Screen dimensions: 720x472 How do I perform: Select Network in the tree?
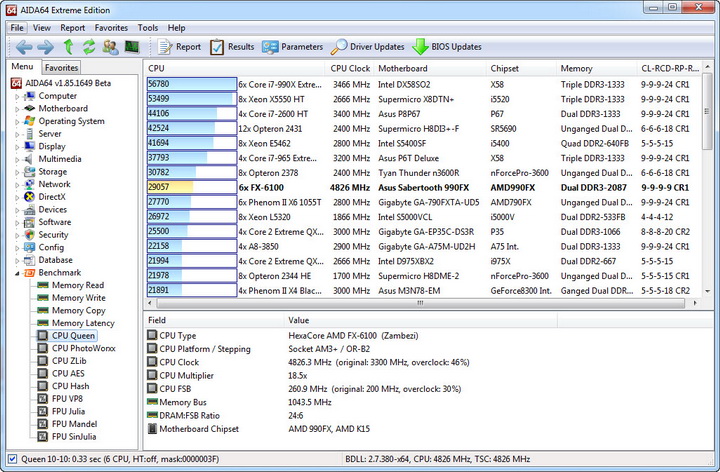[54, 184]
